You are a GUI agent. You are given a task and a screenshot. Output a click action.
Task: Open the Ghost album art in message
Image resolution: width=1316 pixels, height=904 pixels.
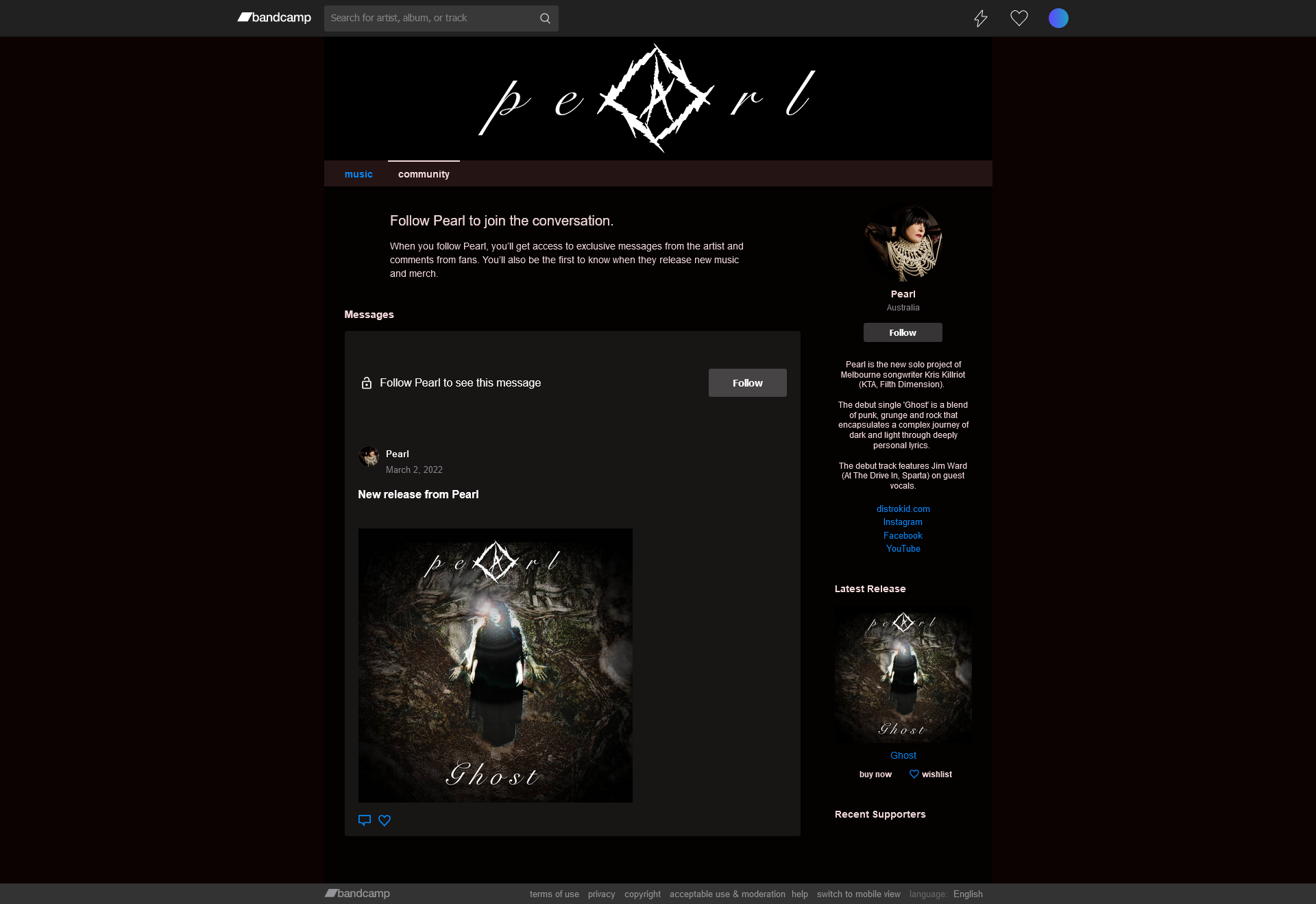click(496, 665)
